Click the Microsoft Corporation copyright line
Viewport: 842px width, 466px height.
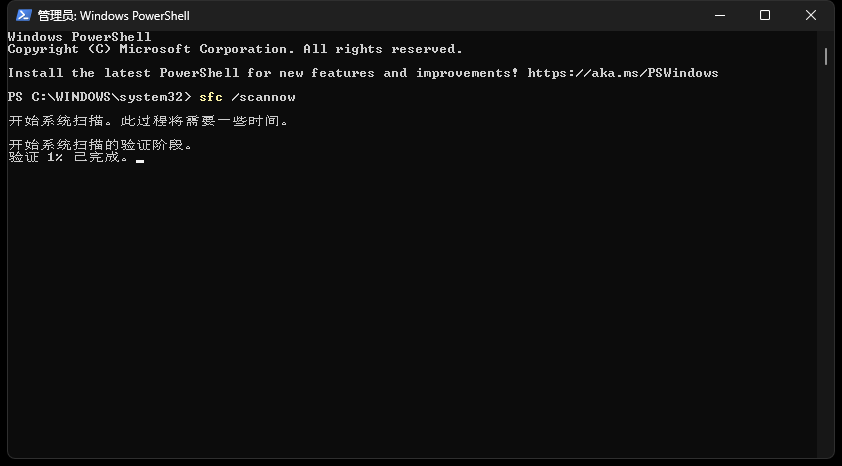click(x=235, y=49)
